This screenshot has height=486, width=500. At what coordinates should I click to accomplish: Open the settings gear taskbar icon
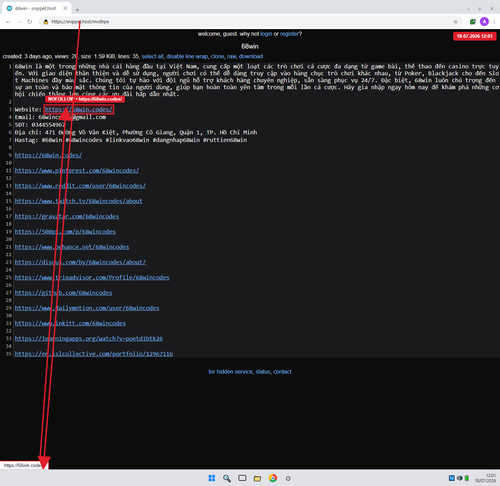pos(288,479)
